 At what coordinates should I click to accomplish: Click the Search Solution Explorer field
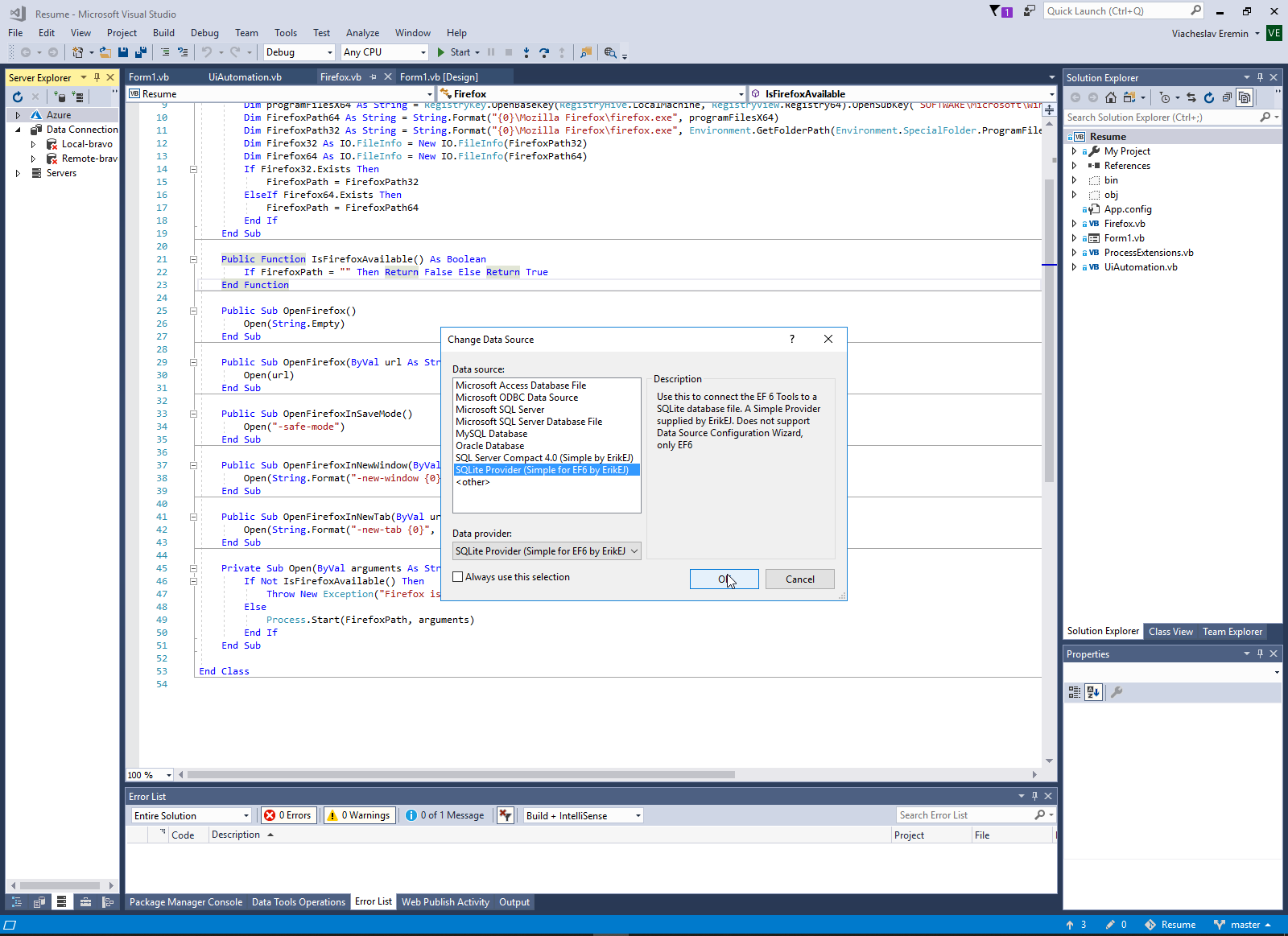point(1161,118)
